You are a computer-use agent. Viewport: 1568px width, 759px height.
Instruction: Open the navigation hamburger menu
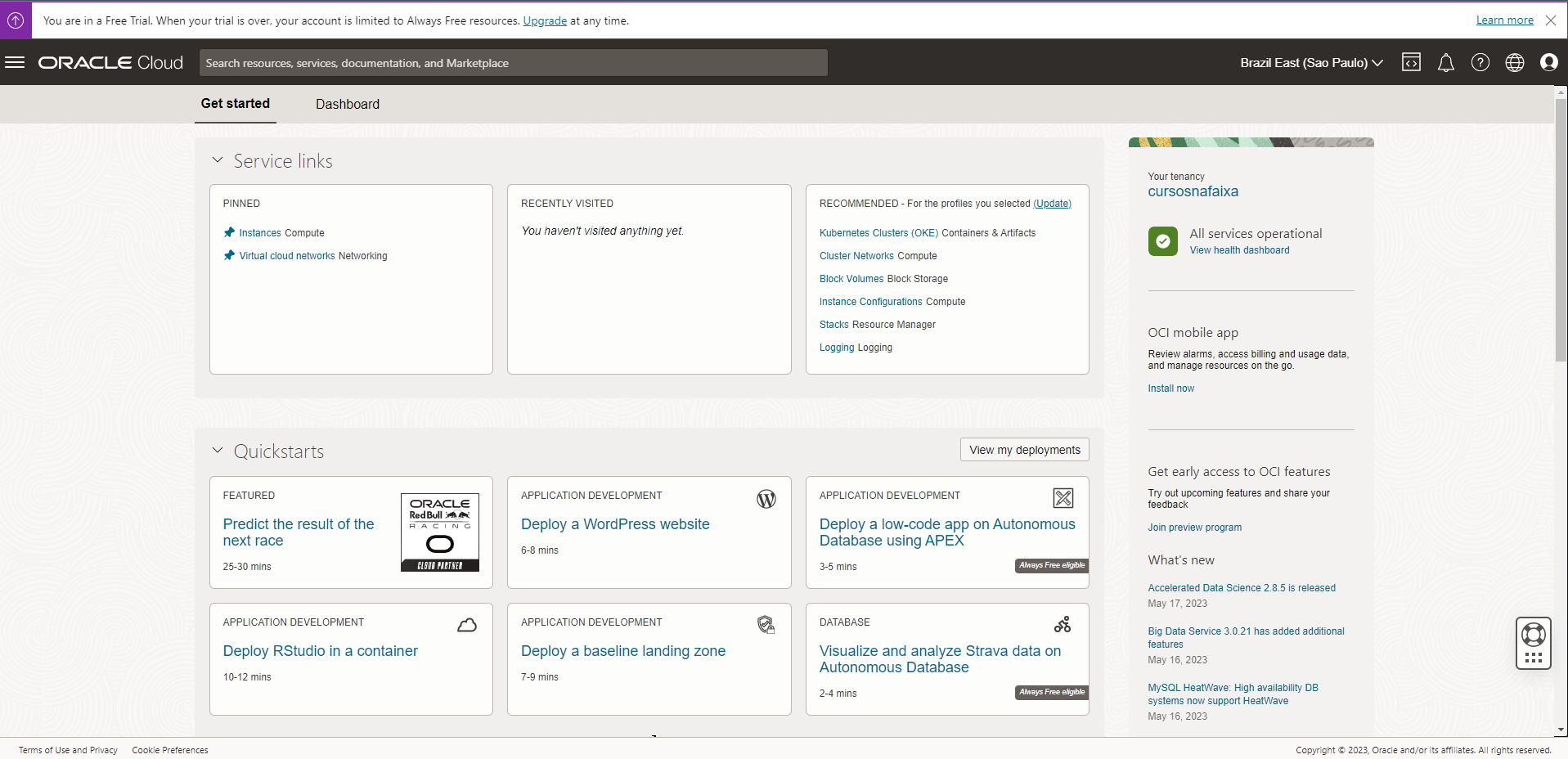pyautogui.click(x=15, y=62)
